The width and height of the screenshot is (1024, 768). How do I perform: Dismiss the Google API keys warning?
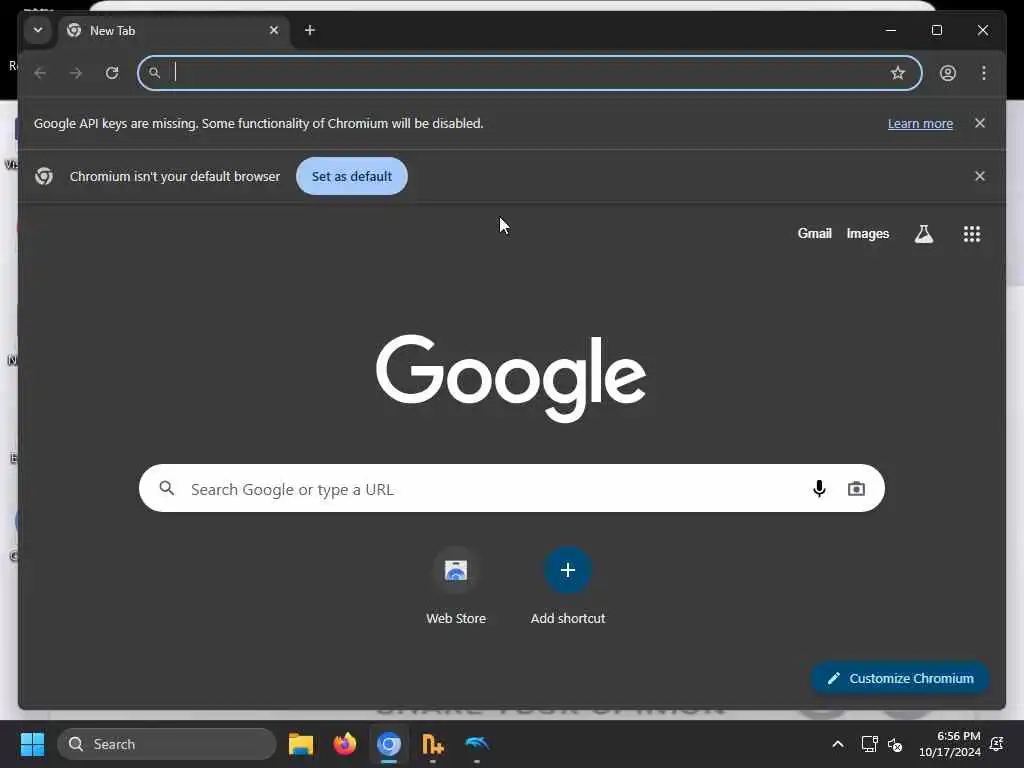point(980,123)
